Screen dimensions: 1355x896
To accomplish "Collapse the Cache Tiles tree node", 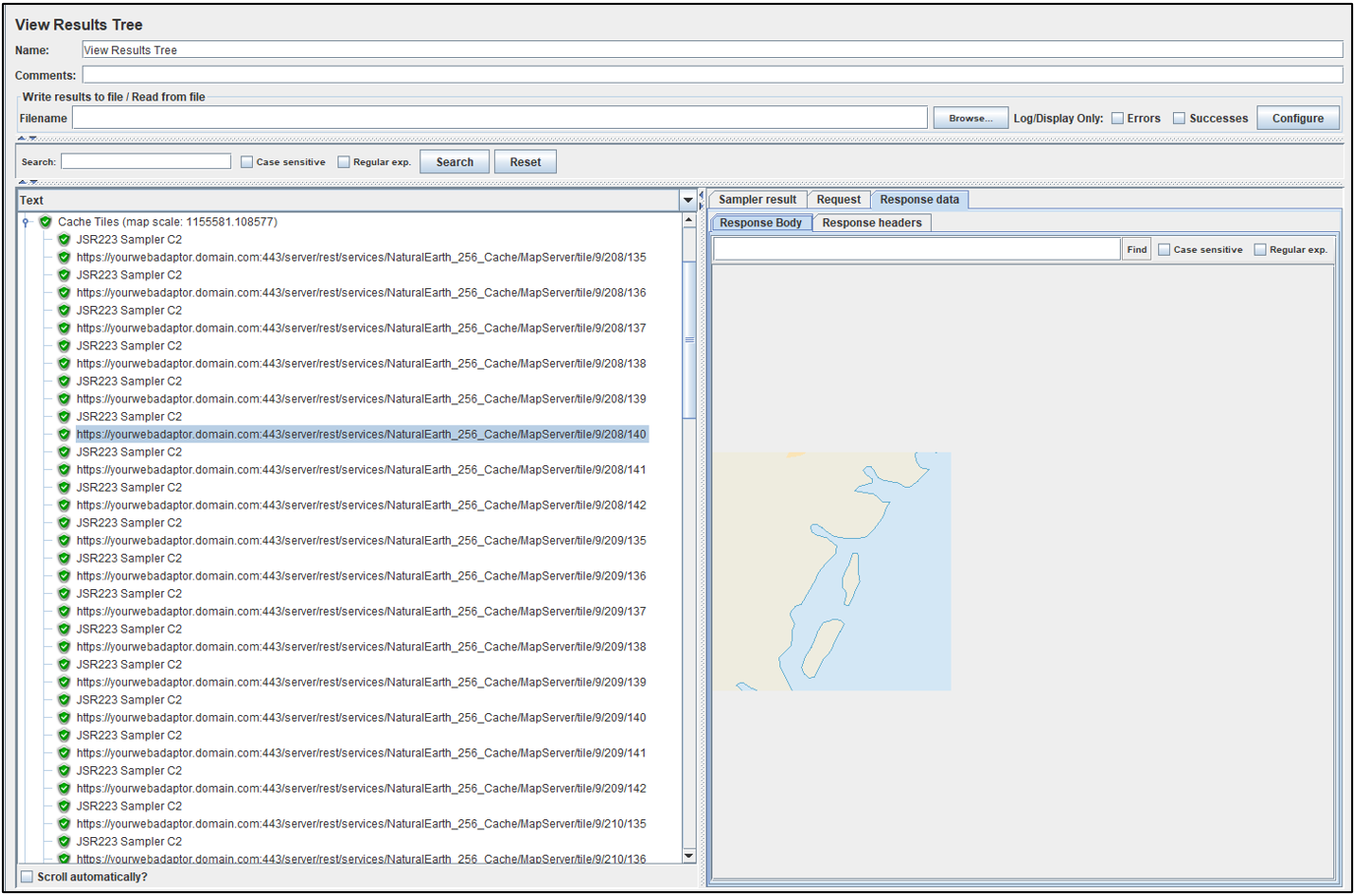I will (x=26, y=222).
